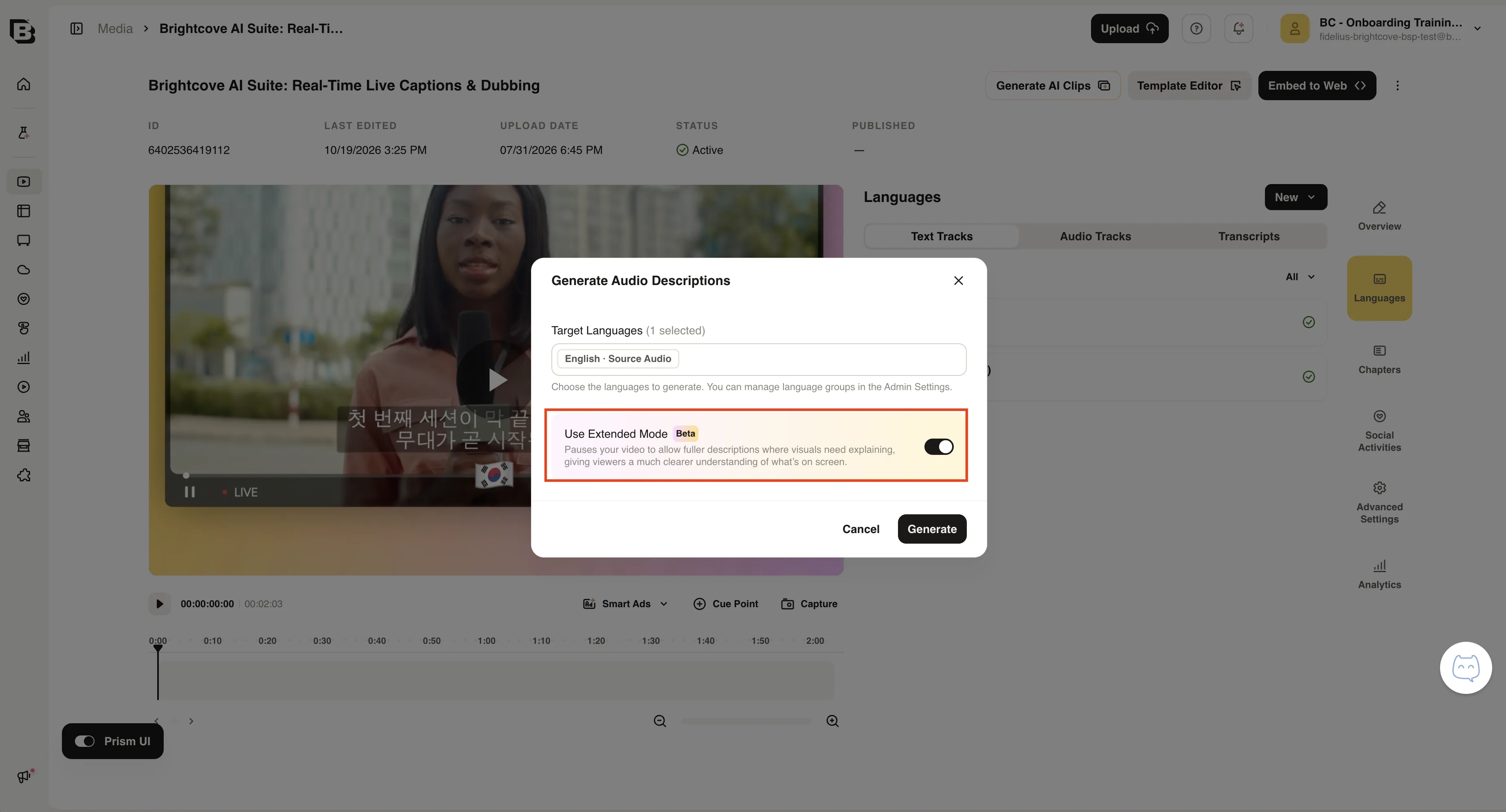
Task: Open the Target Languages selection field
Action: click(x=758, y=359)
